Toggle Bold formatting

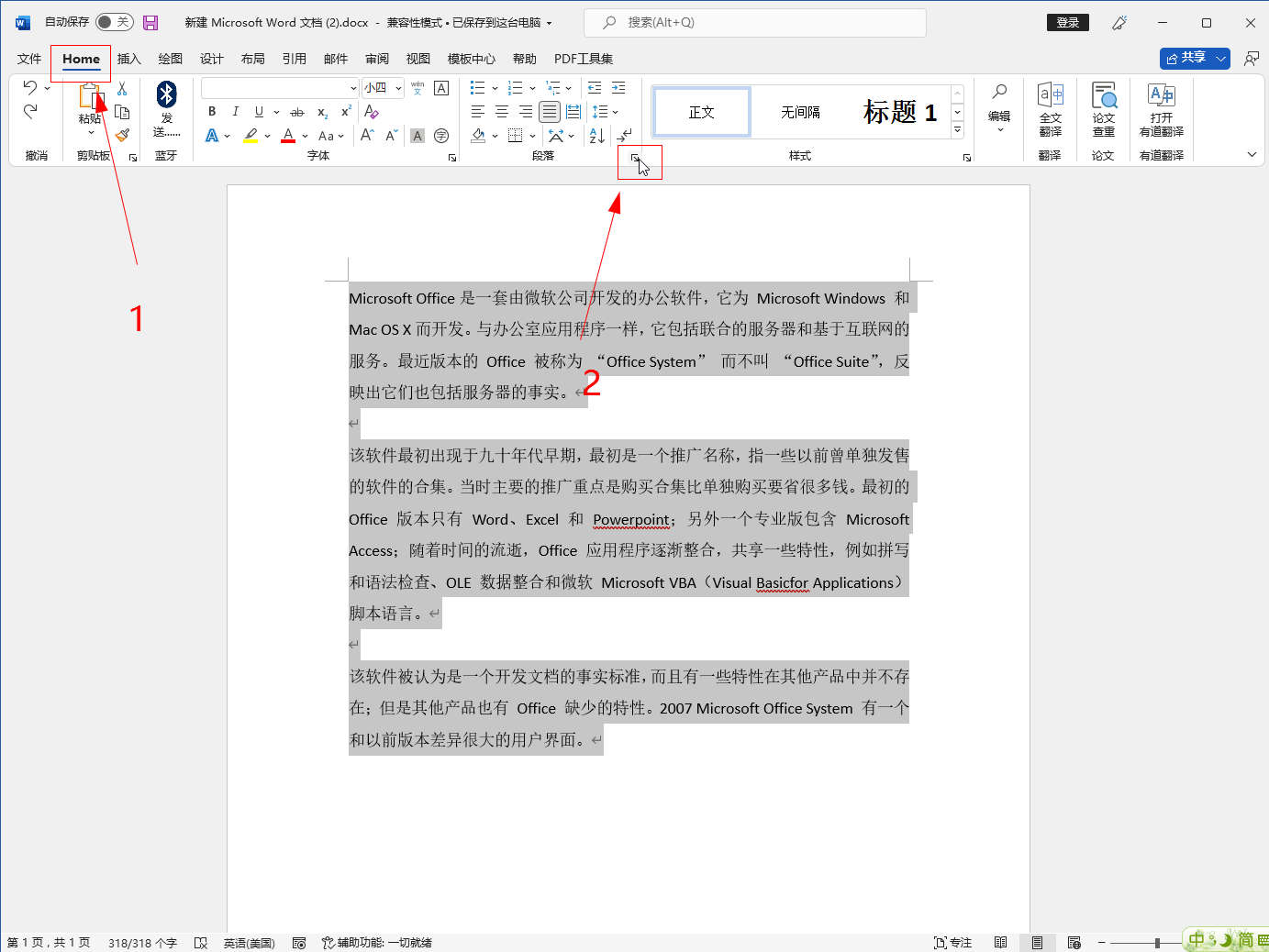click(212, 112)
